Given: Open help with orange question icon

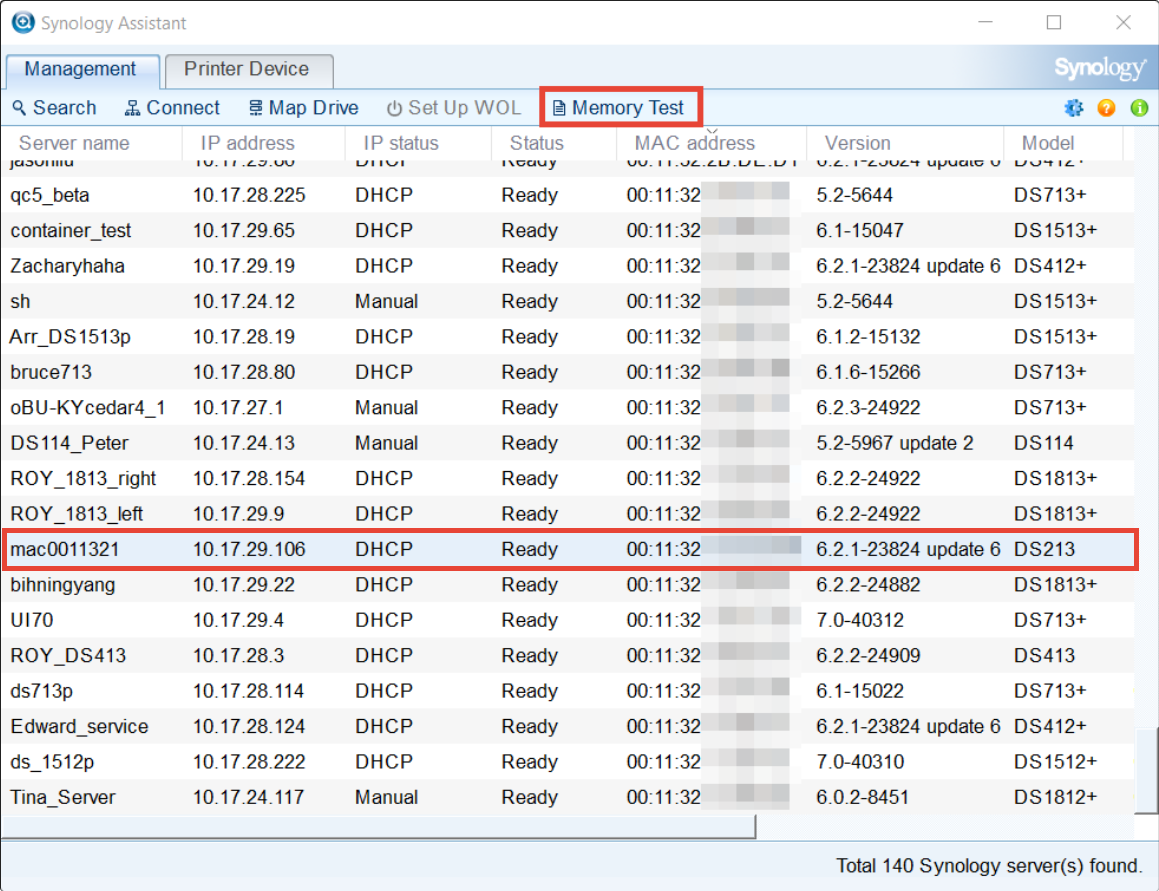Looking at the screenshot, I should point(1107,108).
